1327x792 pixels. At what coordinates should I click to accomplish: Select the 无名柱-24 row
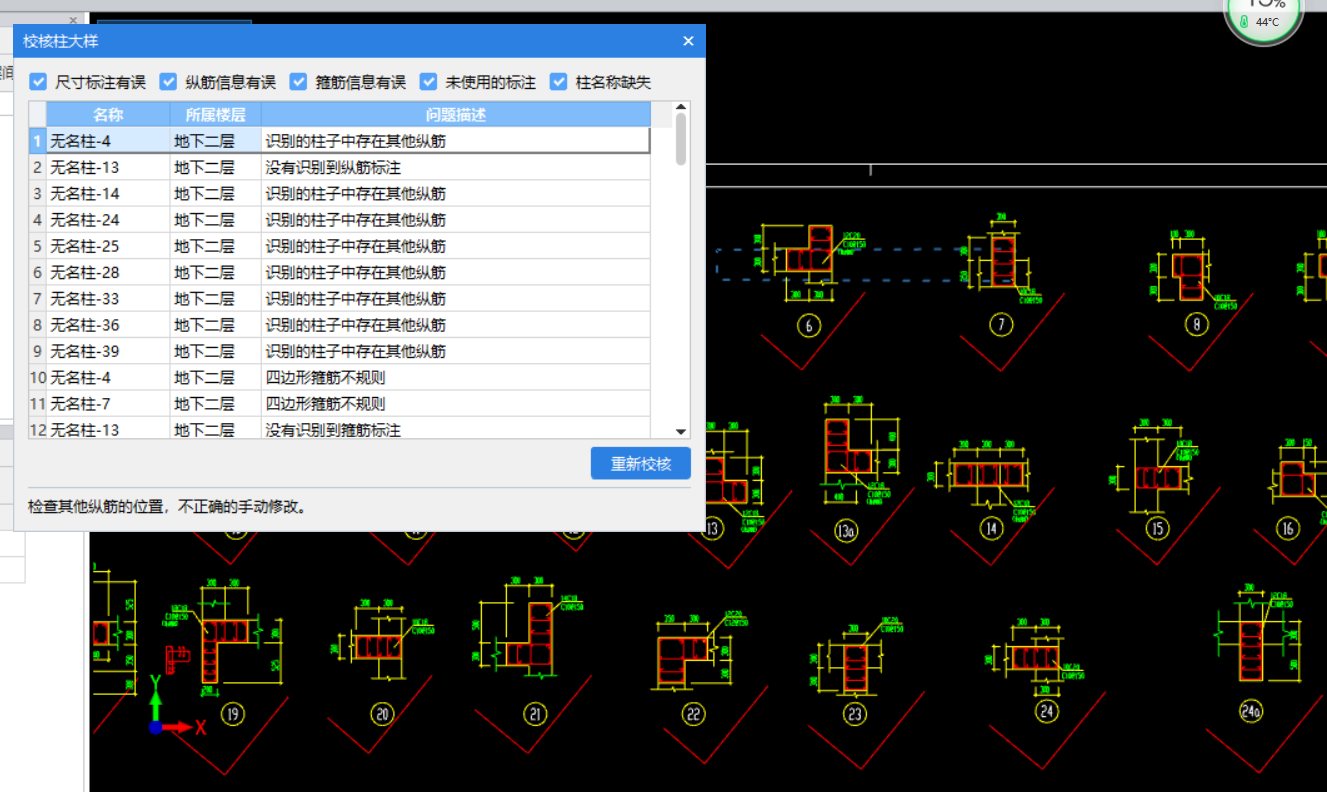click(x=340, y=220)
